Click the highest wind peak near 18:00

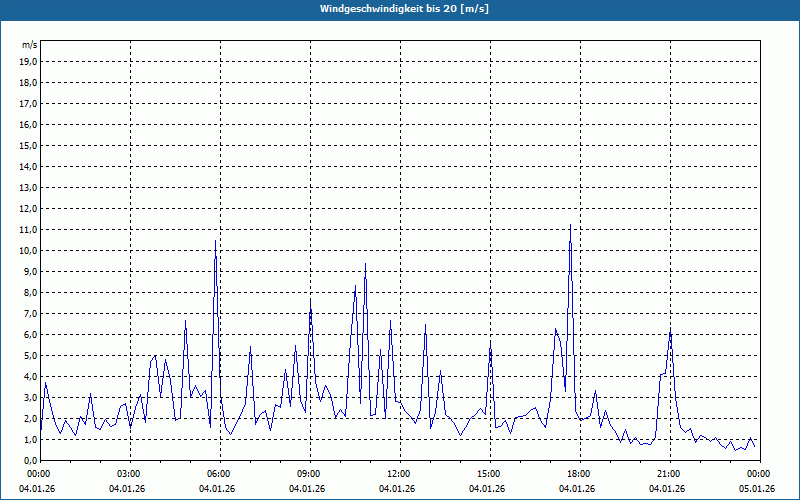point(570,226)
